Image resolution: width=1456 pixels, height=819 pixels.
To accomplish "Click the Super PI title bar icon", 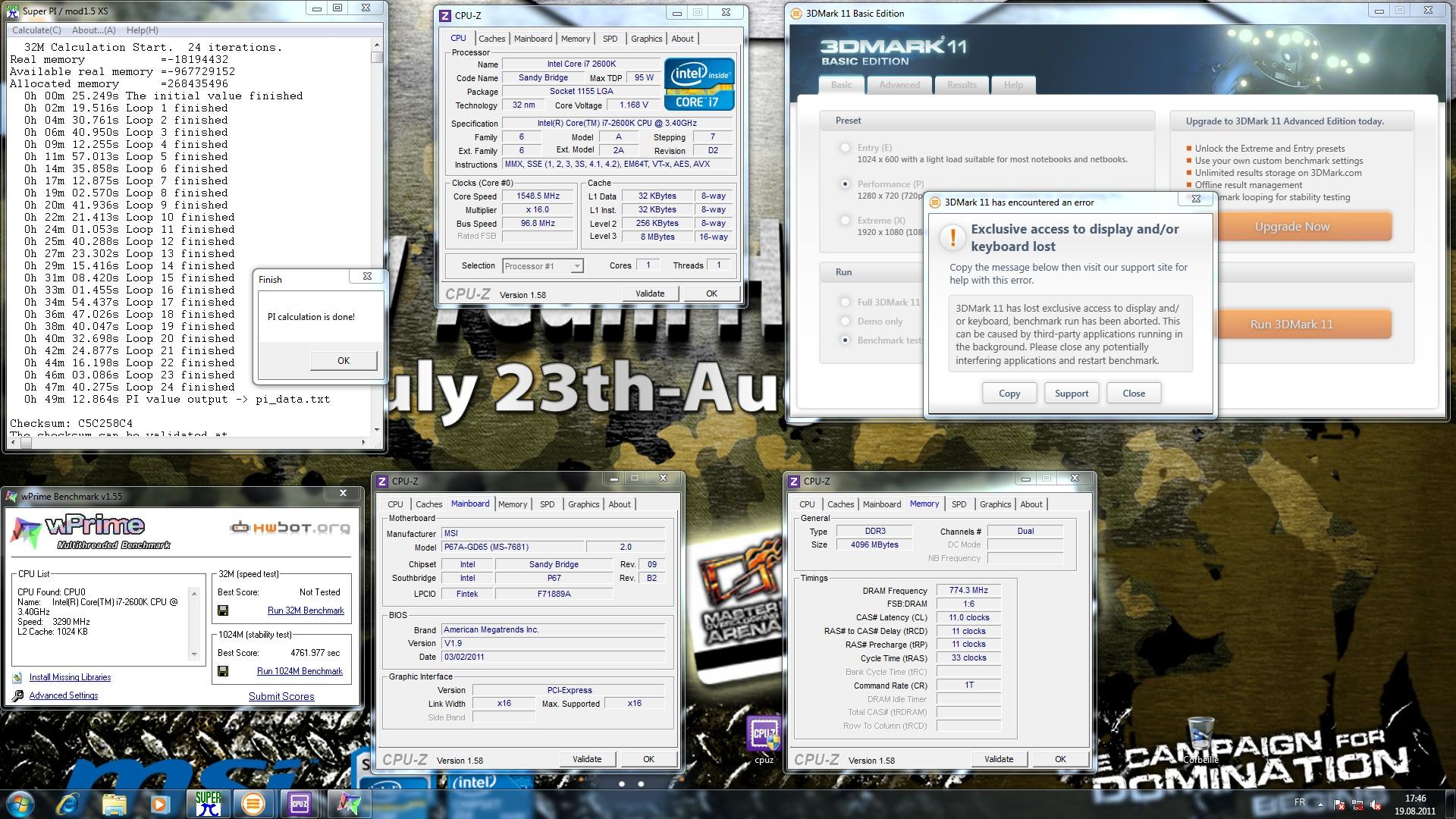I will (13, 11).
